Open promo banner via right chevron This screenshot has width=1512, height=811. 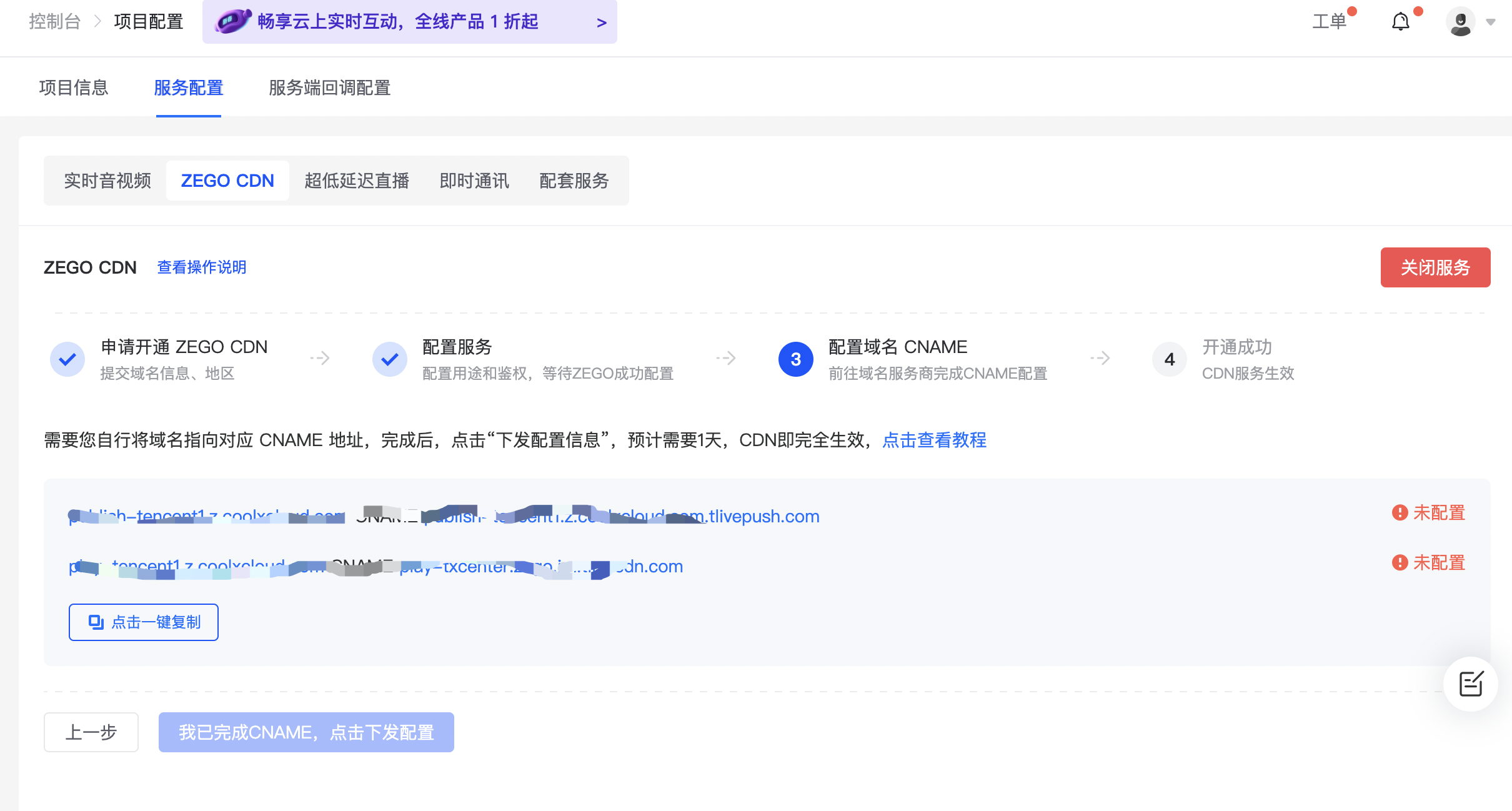(601, 22)
